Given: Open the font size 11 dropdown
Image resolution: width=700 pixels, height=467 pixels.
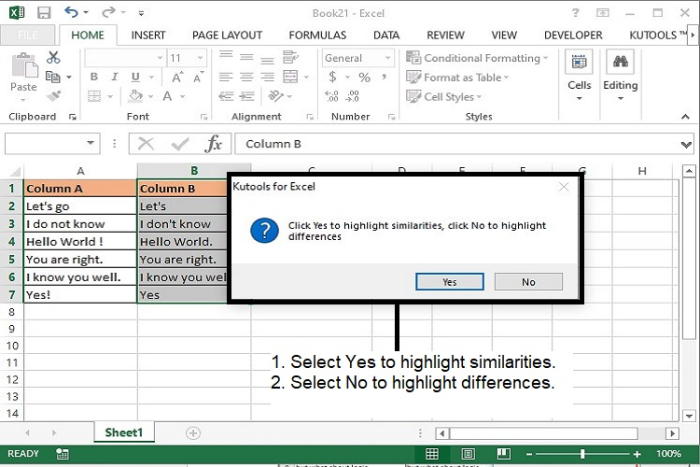Looking at the screenshot, I should [x=200, y=58].
